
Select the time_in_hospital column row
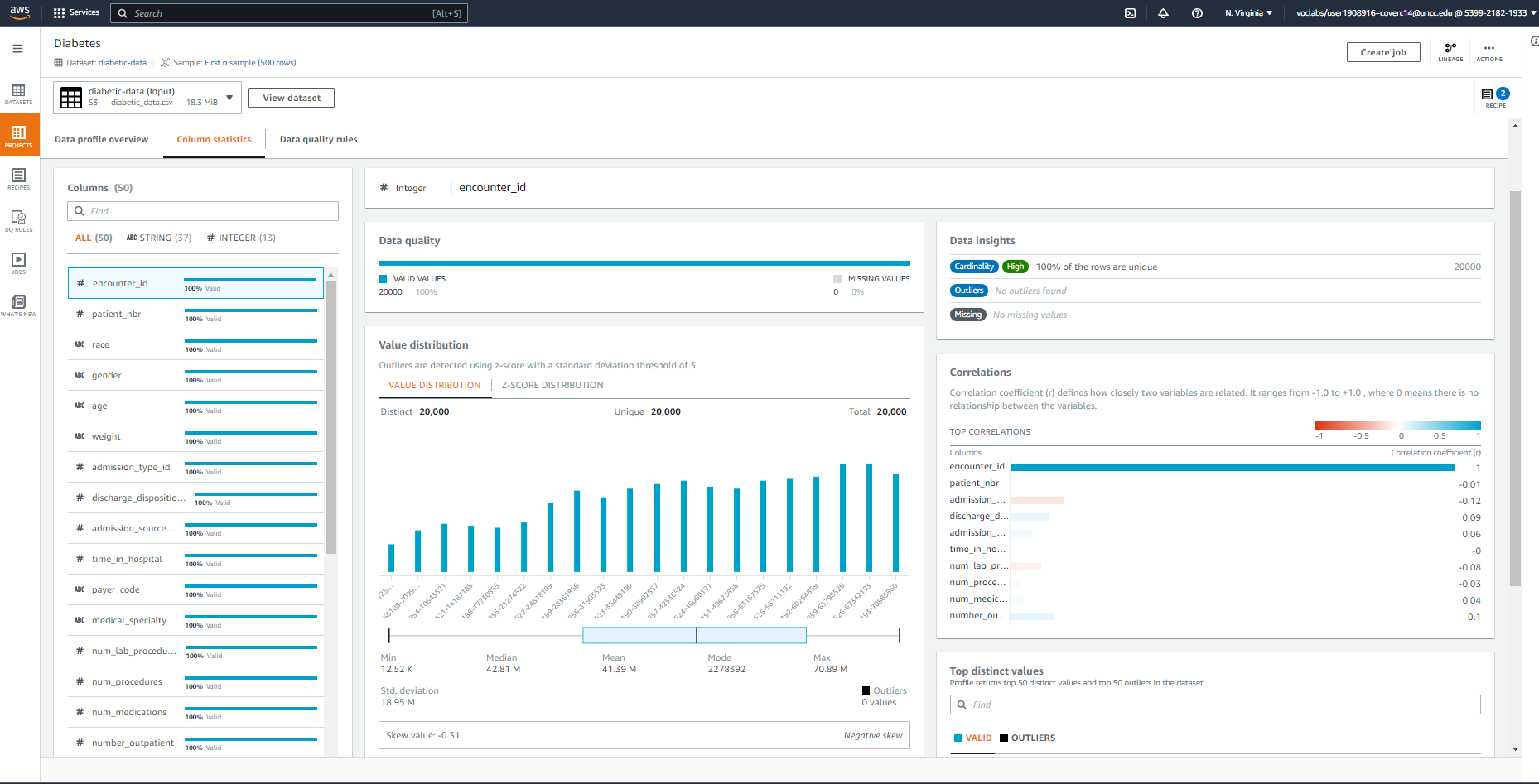[195, 559]
